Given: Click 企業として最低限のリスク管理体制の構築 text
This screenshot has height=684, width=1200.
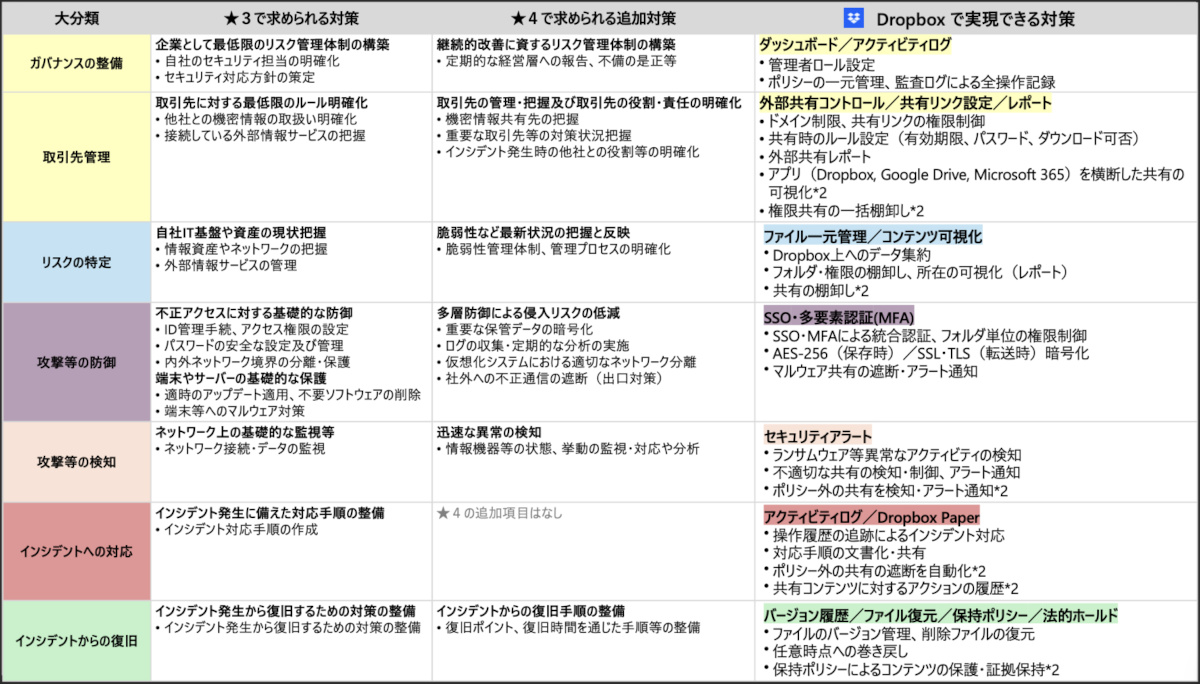Looking at the screenshot, I should pyautogui.click(x=272, y=45).
